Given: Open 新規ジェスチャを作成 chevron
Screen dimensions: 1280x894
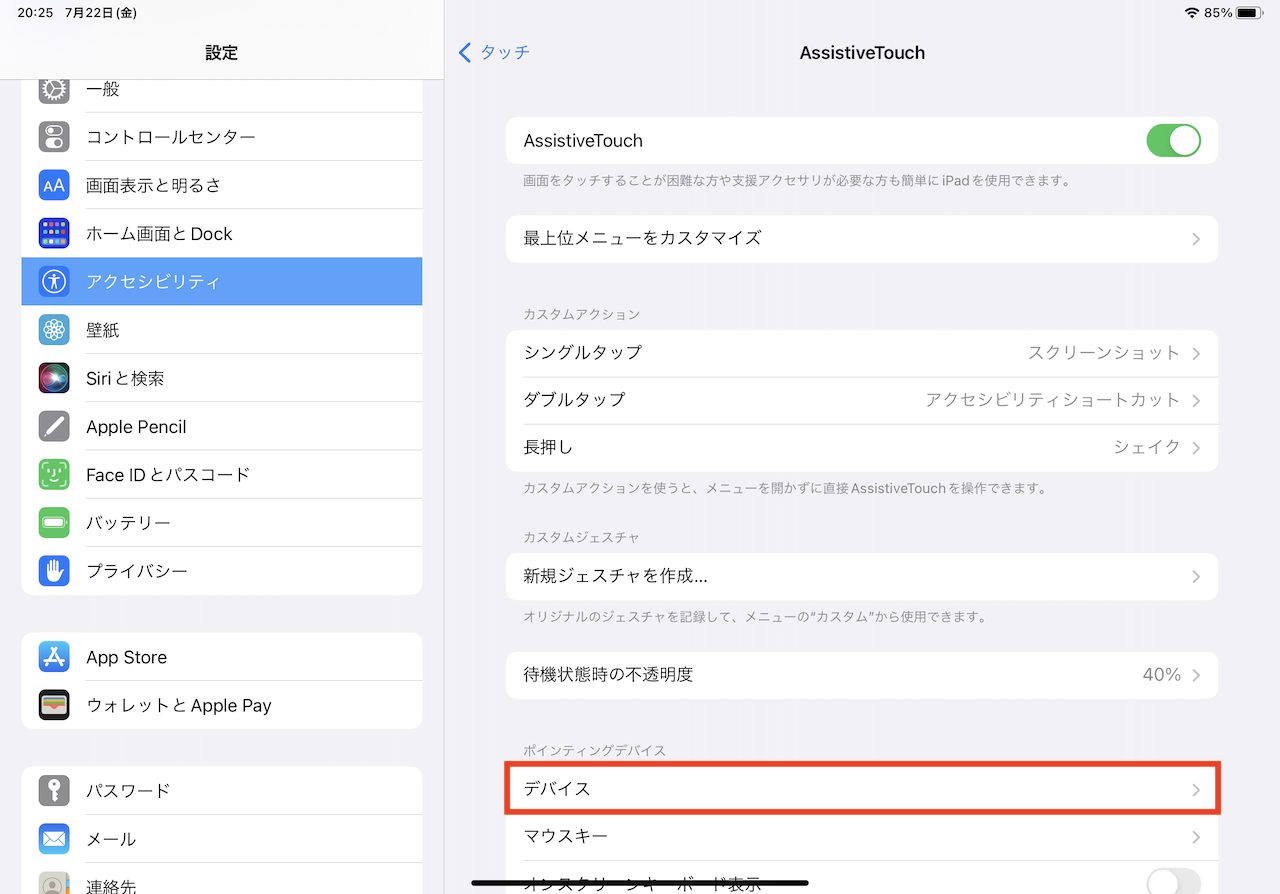Looking at the screenshot, I should pos(1196,577).
